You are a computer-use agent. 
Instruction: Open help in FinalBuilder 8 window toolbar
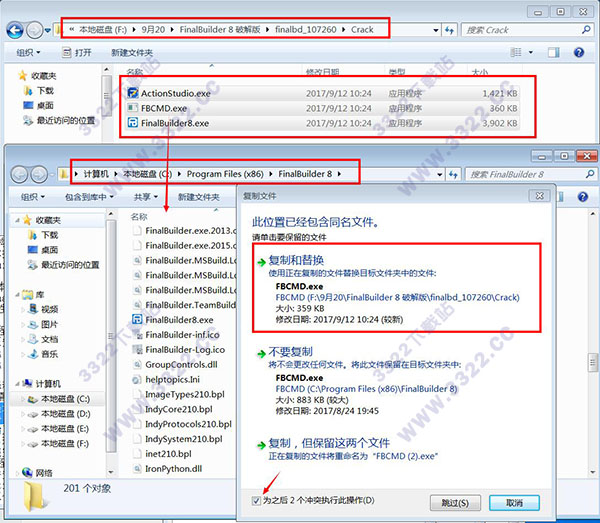tap(583, 197)
